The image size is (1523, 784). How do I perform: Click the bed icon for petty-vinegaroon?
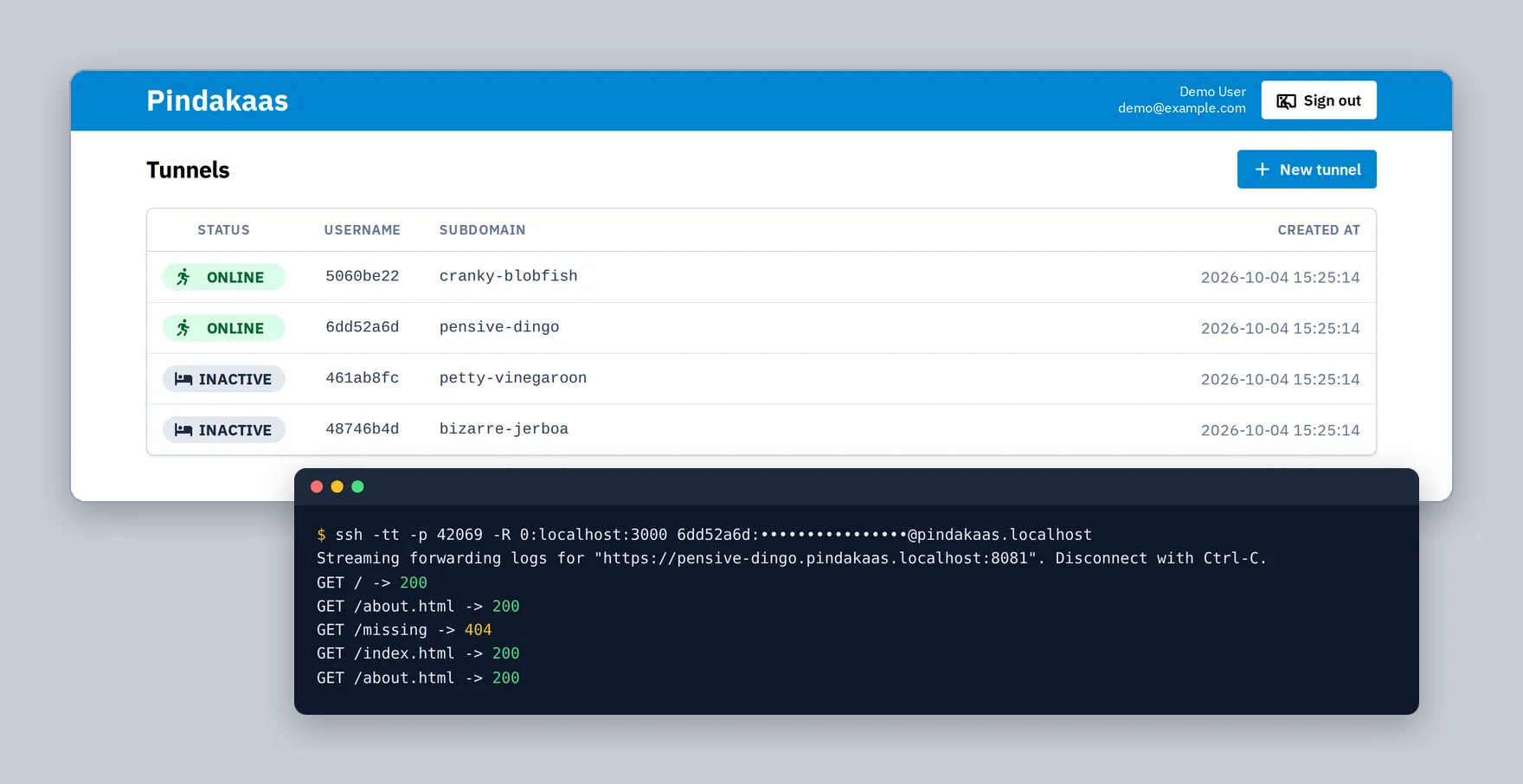(183, 379)
